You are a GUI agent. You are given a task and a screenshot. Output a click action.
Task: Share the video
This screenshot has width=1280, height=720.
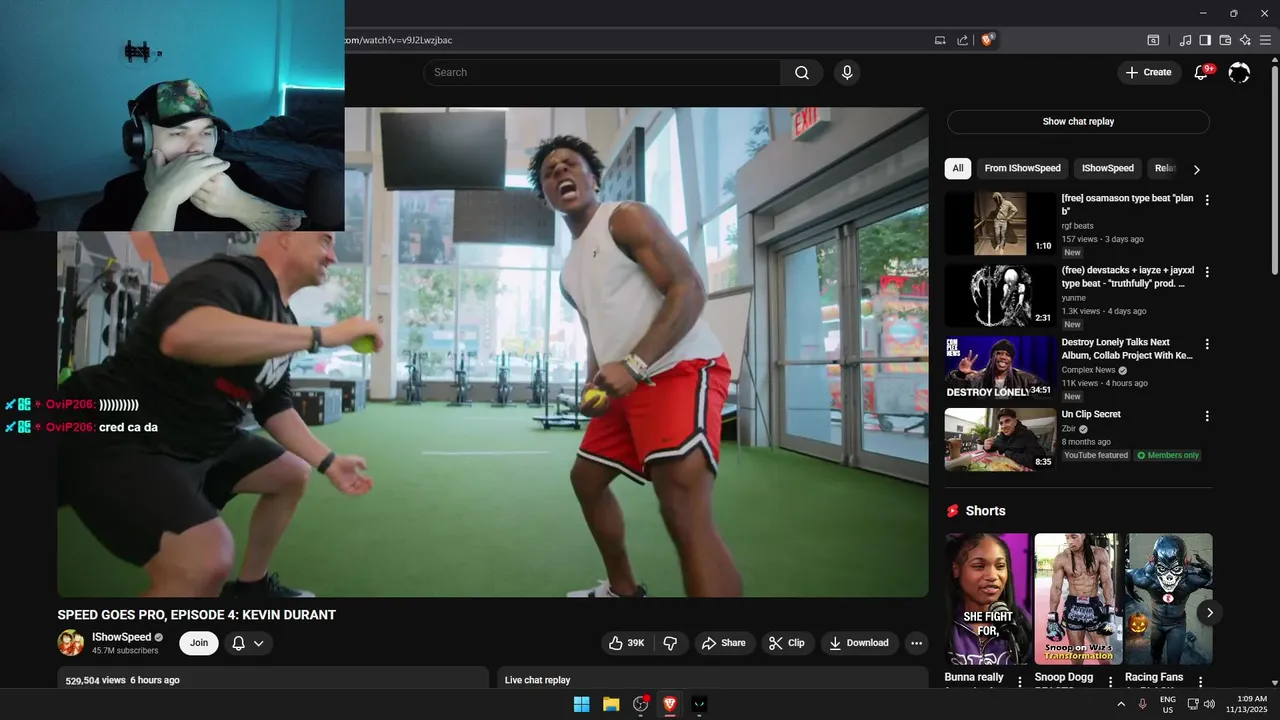point(723,643)
